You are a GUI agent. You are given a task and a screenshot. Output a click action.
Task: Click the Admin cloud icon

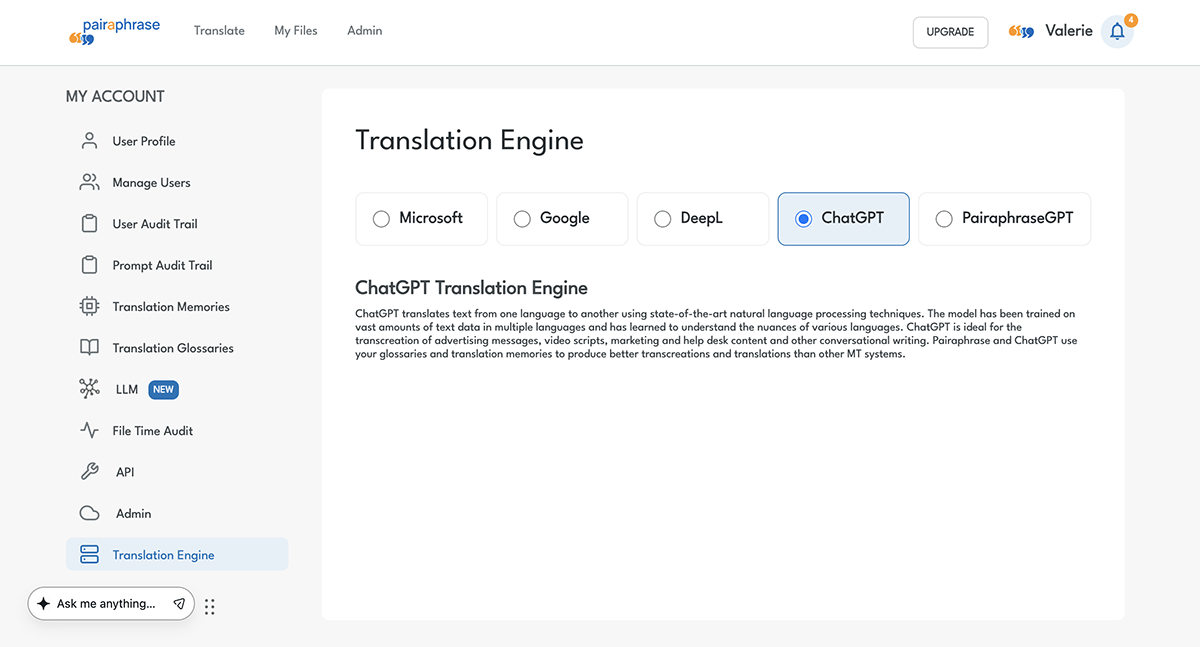pyautogui.click(x=89, y=513)
